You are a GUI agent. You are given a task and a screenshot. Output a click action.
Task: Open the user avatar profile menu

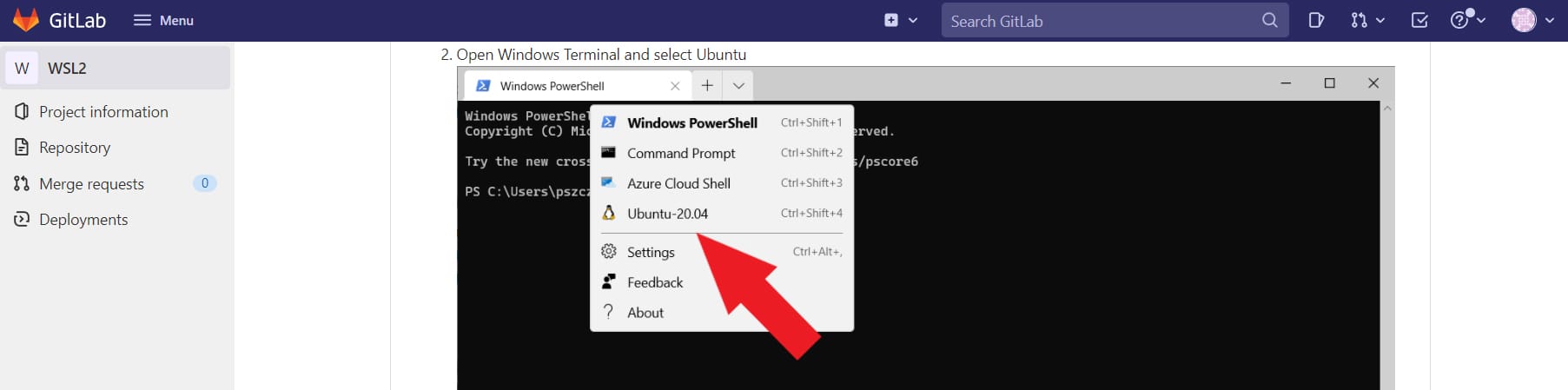tap(1532, 20)
